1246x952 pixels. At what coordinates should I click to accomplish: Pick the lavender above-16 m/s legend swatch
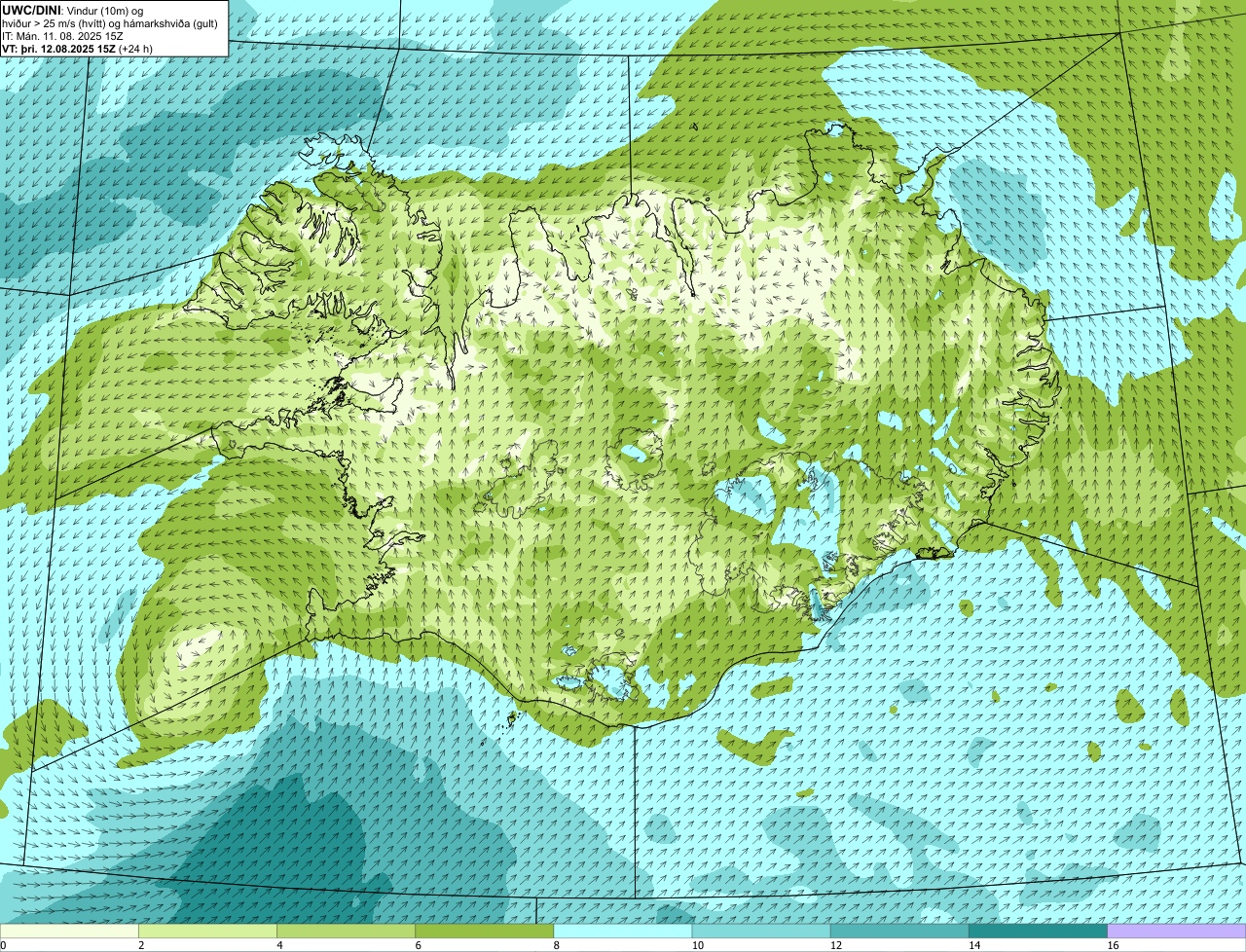1177,932
